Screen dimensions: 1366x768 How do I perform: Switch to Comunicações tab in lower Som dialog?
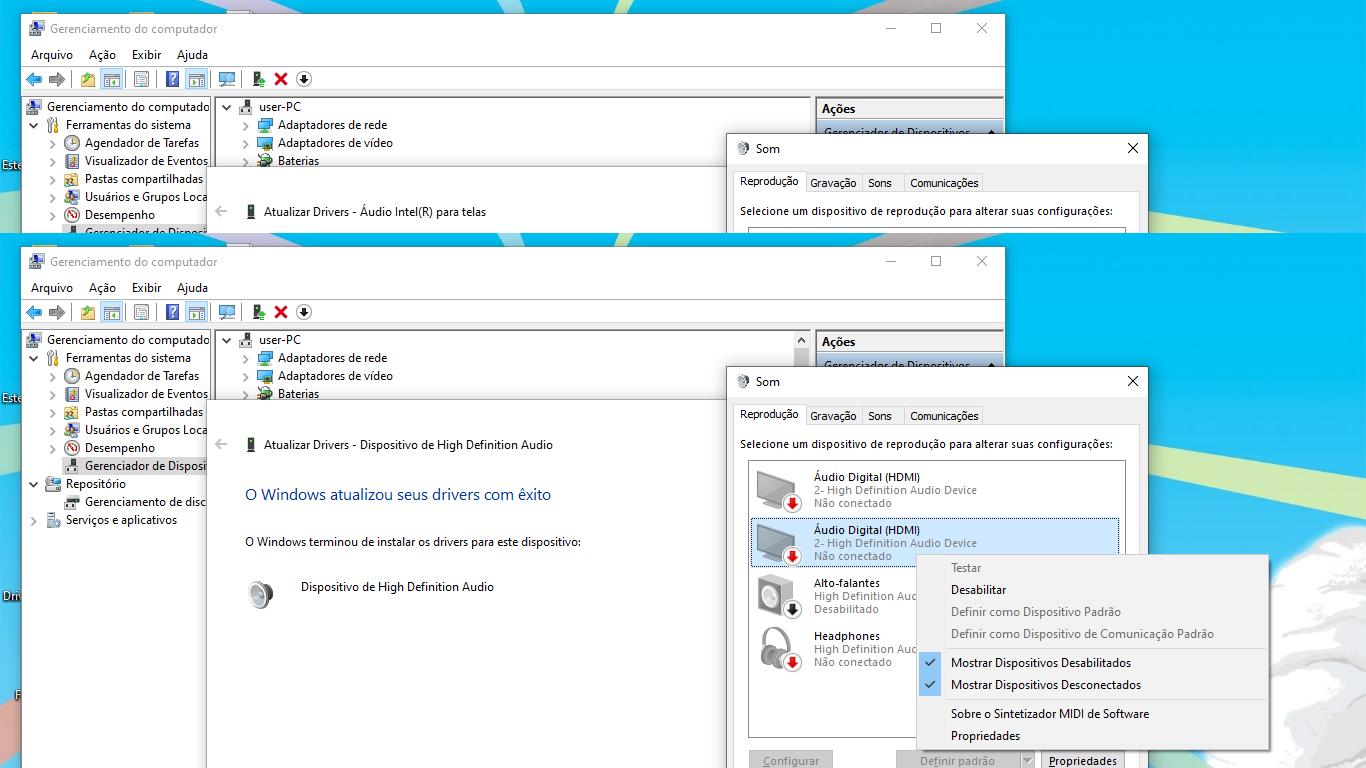[944, 416]
